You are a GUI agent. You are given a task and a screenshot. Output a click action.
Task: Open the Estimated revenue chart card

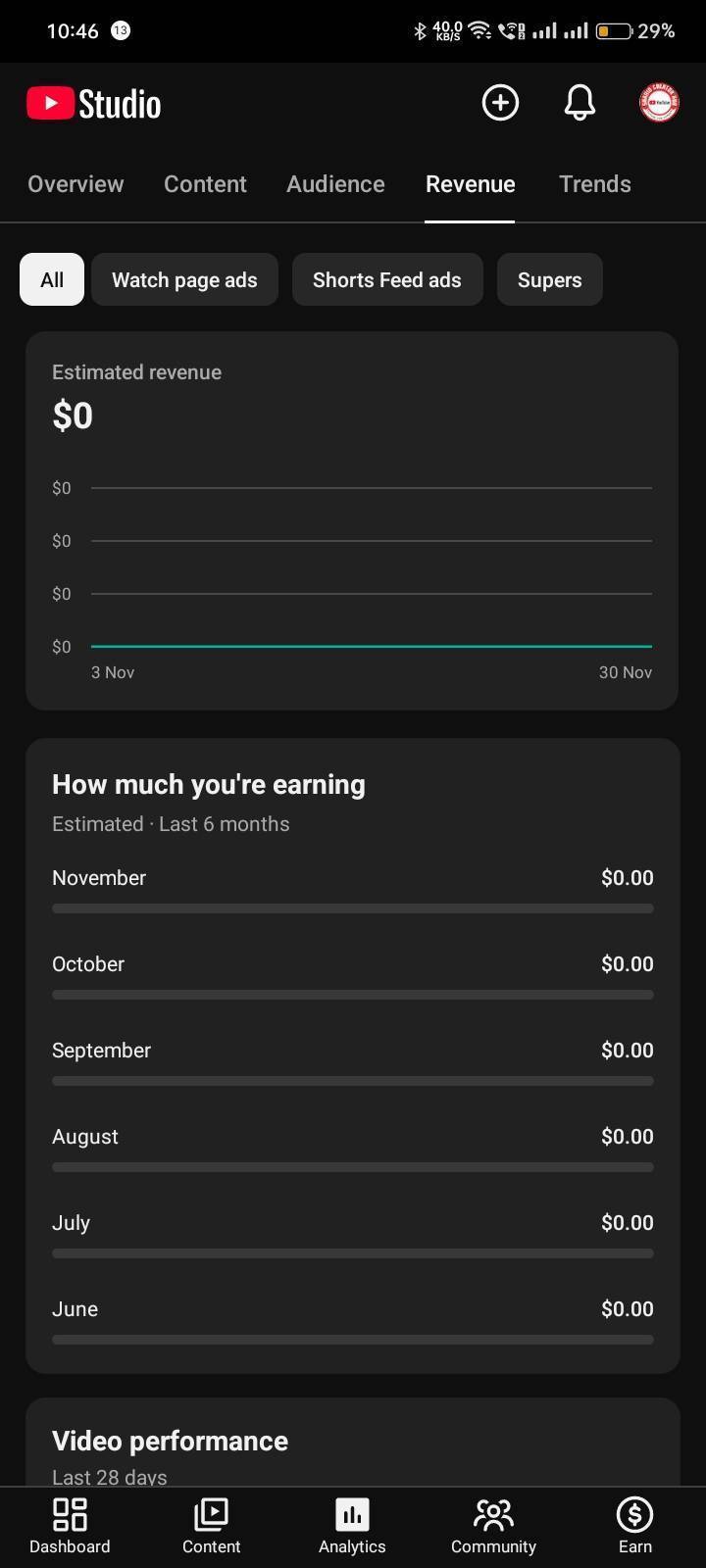352,520
